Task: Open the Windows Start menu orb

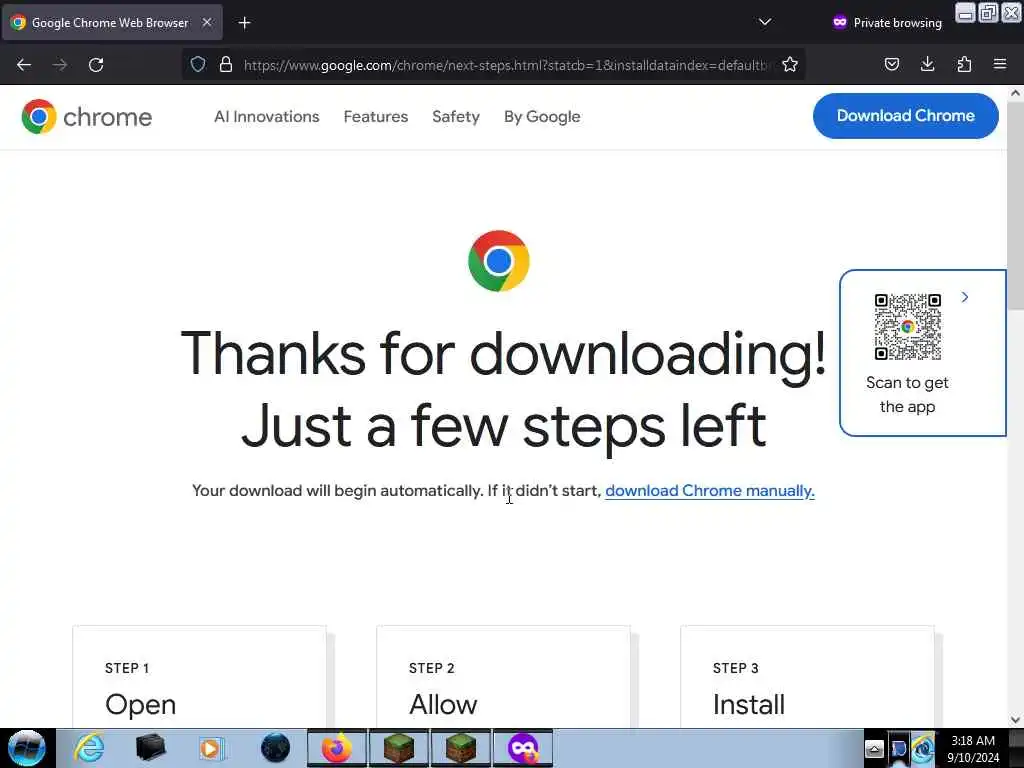Action: click(x=27, y=748)
